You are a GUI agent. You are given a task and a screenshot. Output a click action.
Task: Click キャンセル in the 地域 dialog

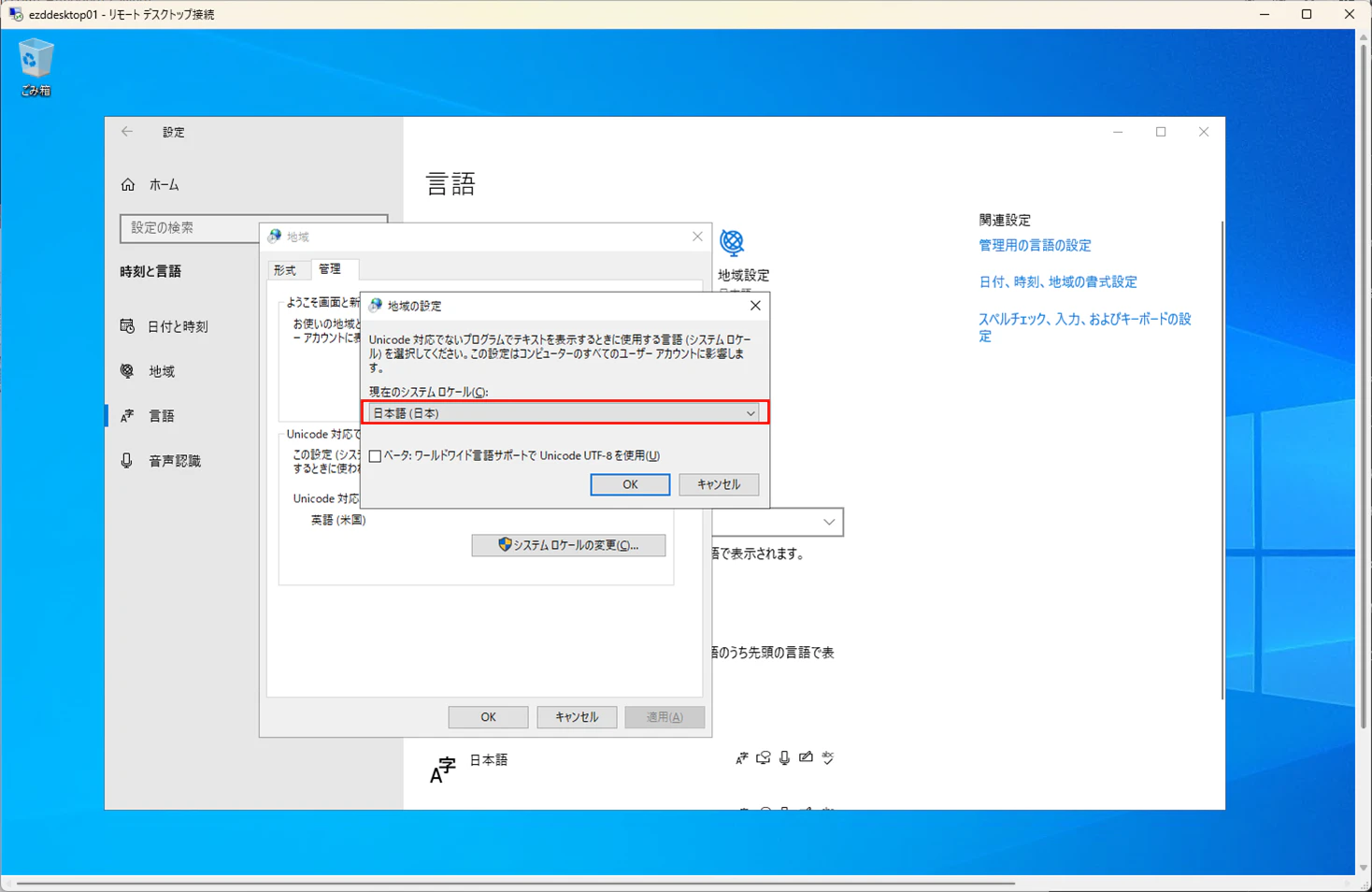[x=577, y=717]
